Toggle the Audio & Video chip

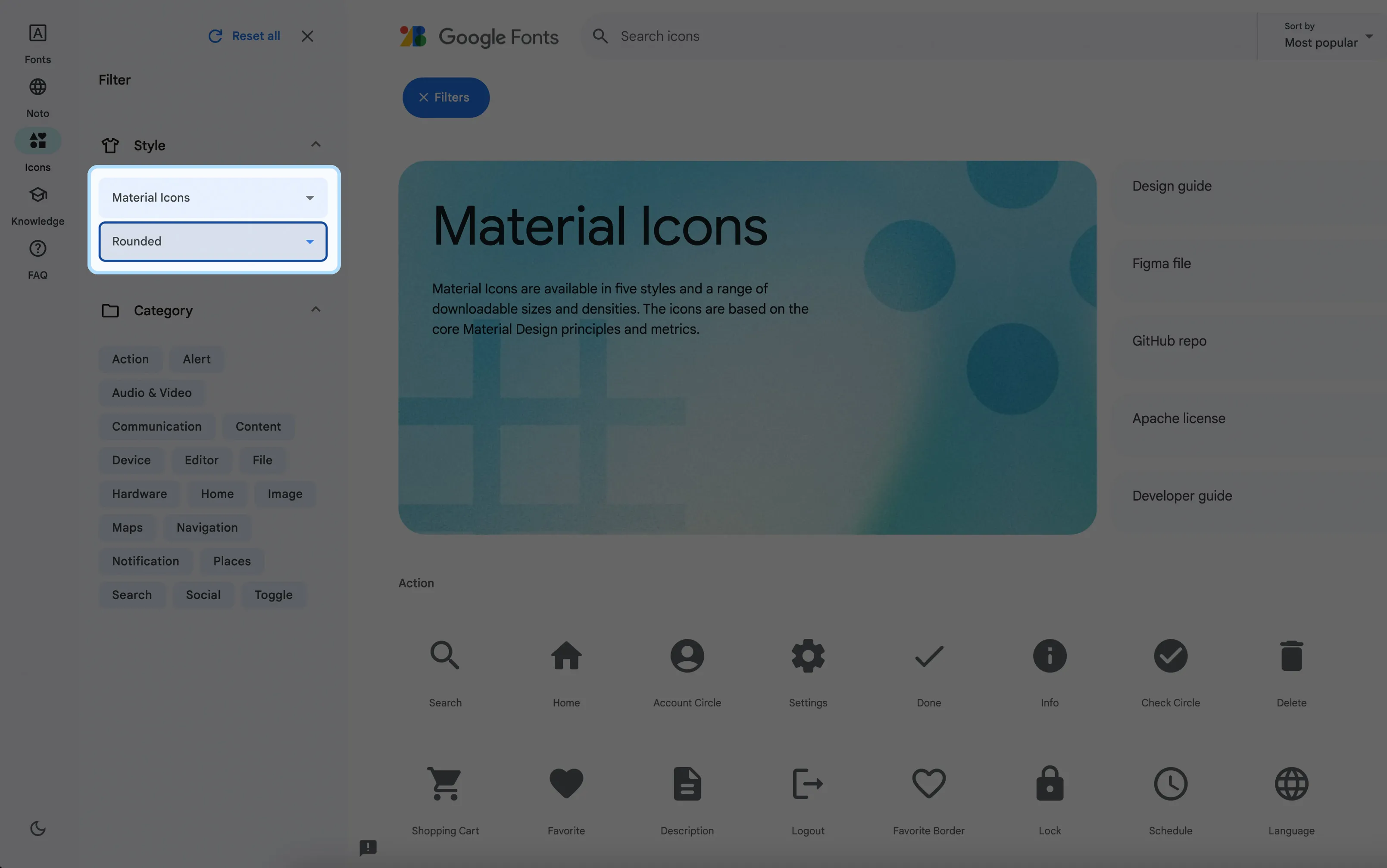point(152,393)
